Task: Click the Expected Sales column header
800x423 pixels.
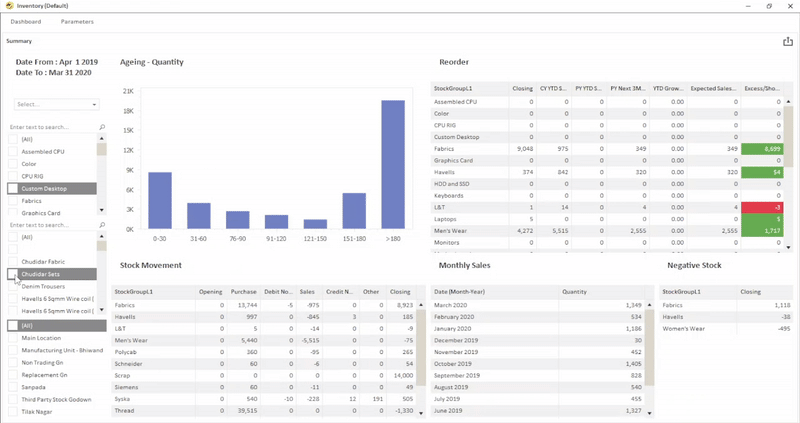Action: point(713,88)
